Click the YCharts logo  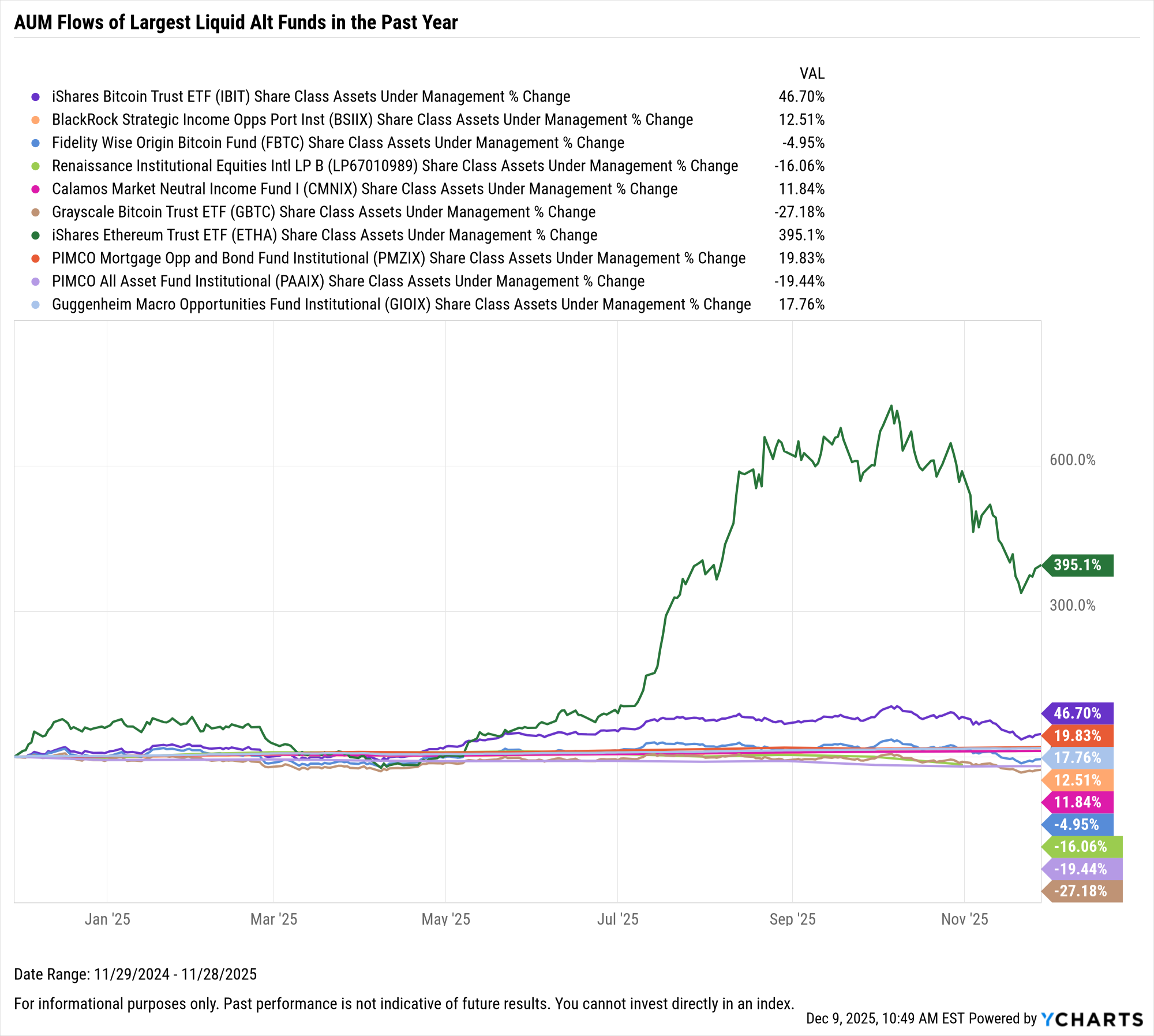(1092, 1019)
